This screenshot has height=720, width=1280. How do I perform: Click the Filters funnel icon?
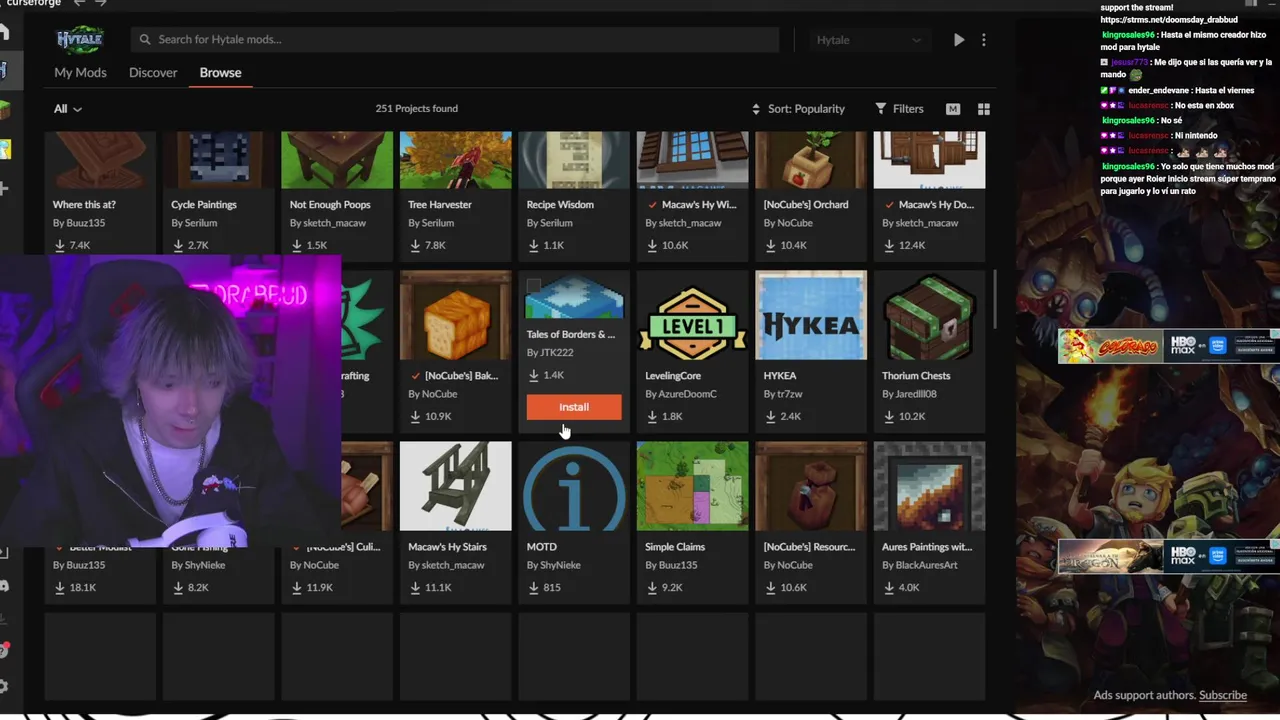[x=881, y=109]
